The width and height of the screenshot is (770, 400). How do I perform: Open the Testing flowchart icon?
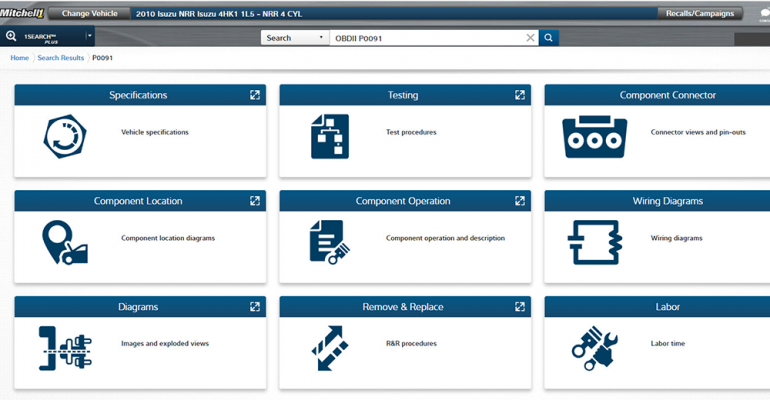(x=329, y=137)
